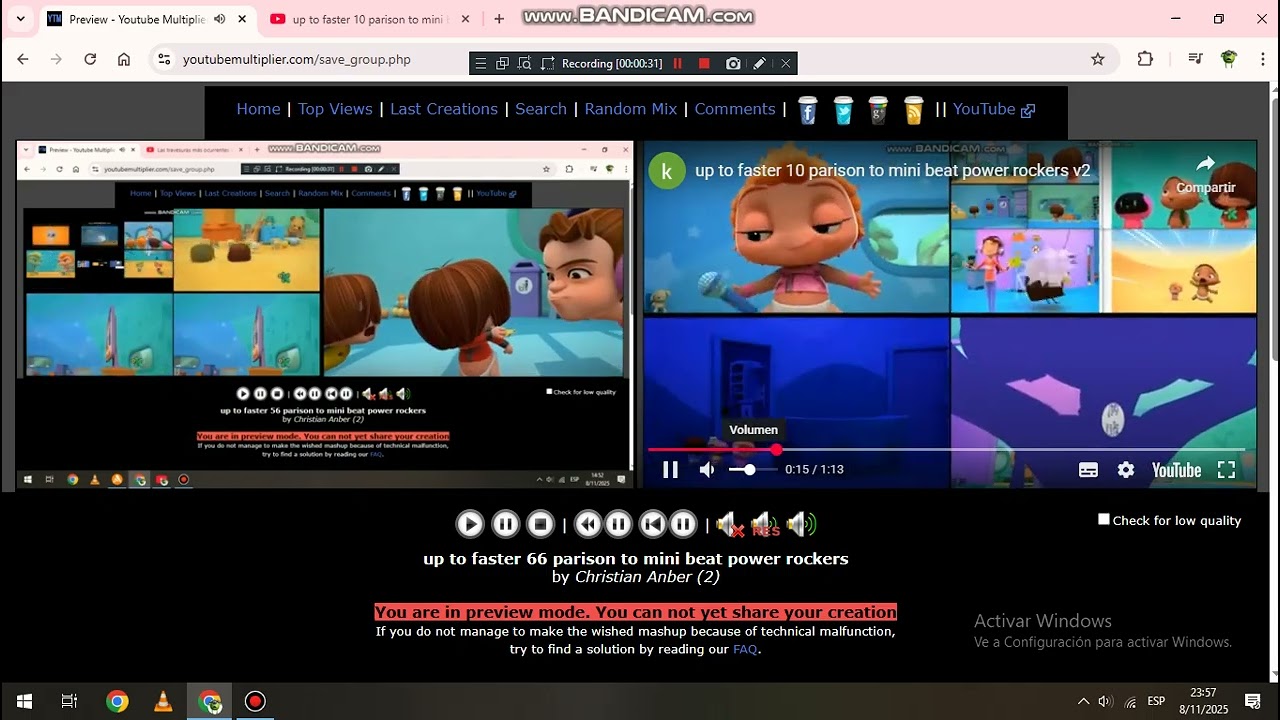Image resolution: width=1280 pixels, height=720 pixels.
Task: Take a Bandicam screenshot with the camera
Action: pyautogui.click(x=733, y=63)
